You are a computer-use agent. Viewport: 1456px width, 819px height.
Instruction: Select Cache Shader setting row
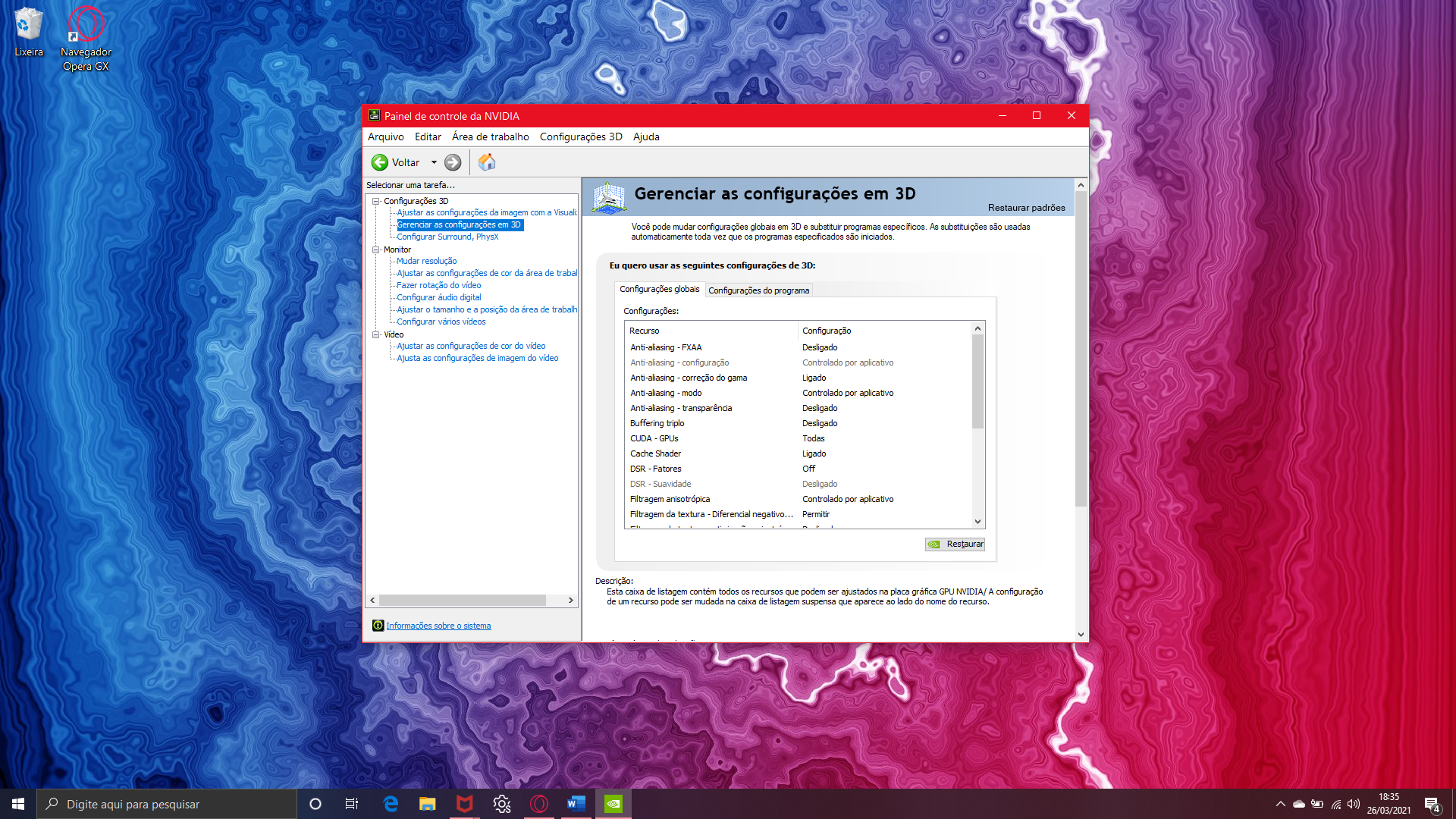click(799, 453)
